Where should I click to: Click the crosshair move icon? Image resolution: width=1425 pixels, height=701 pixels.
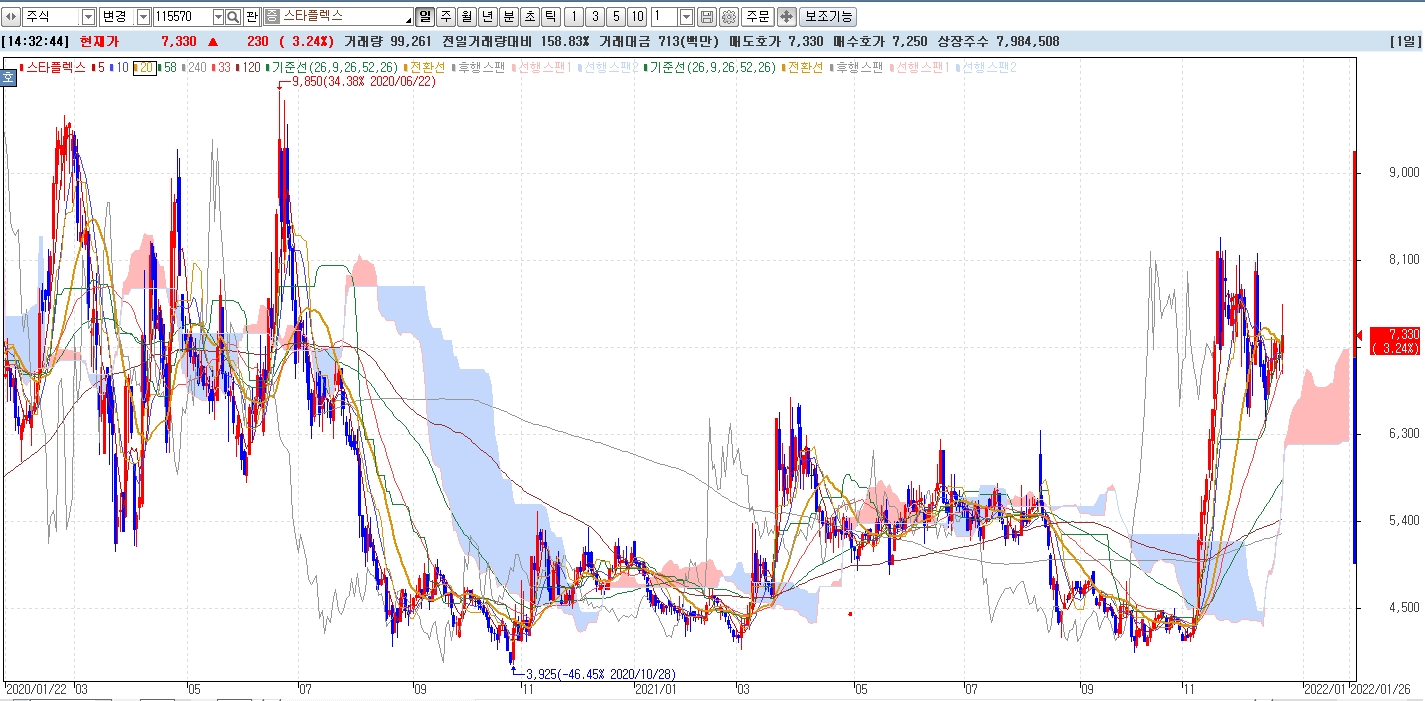coord(787,17)
